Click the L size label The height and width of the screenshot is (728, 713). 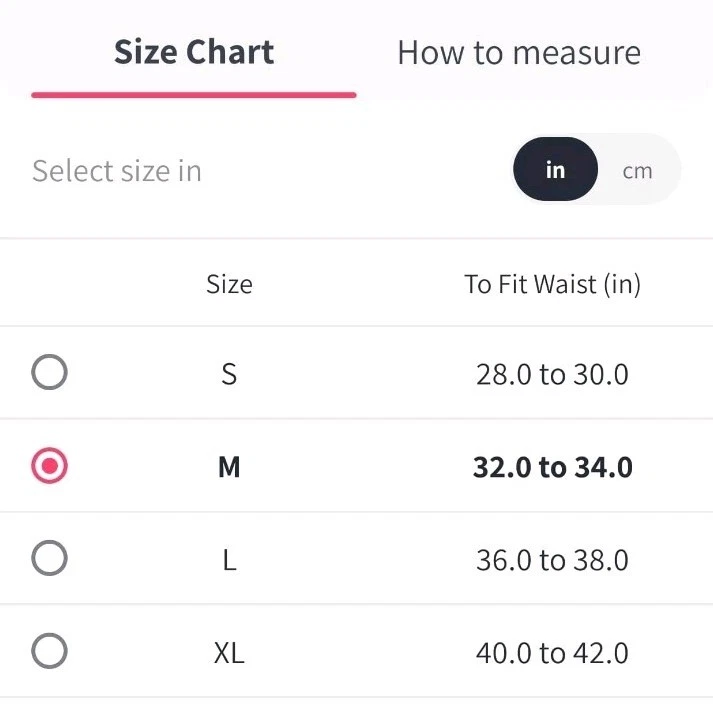(229, 560)
